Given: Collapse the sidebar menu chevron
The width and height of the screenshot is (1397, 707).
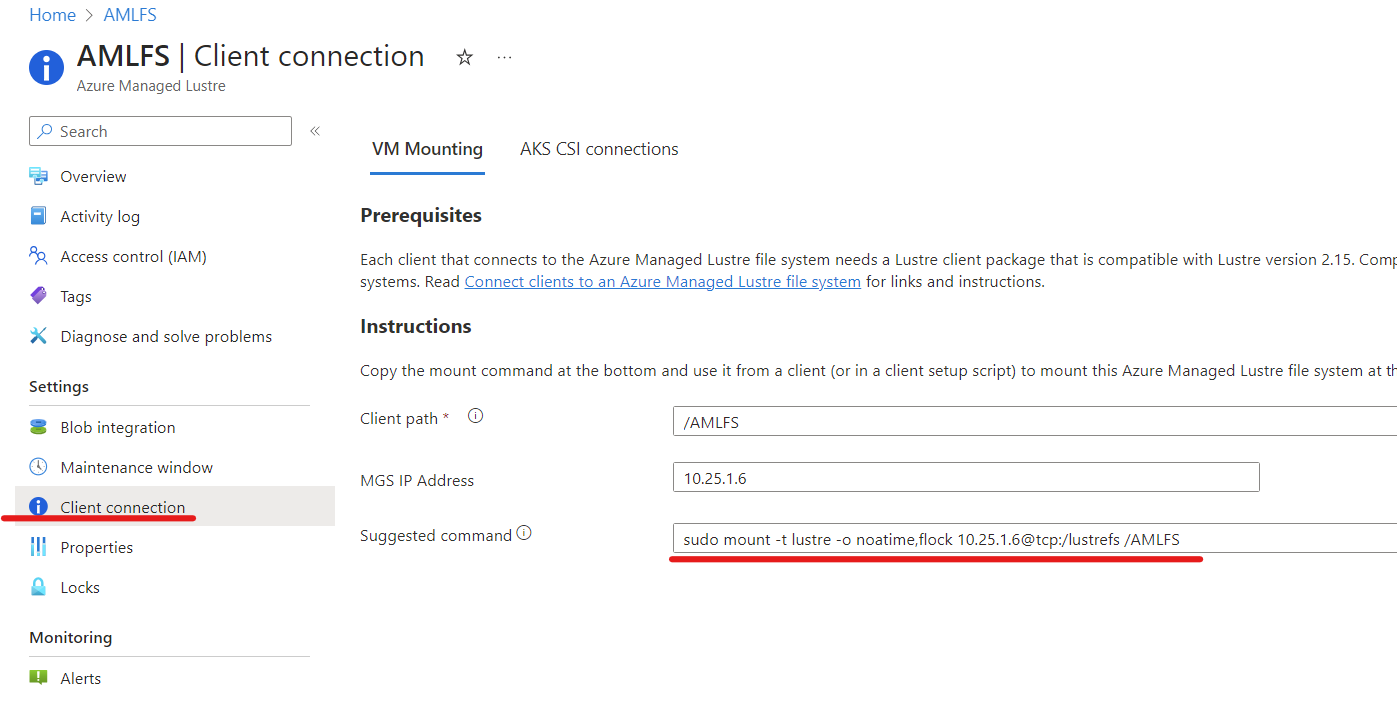Looking at the screenshot, I should pos(314,131).
